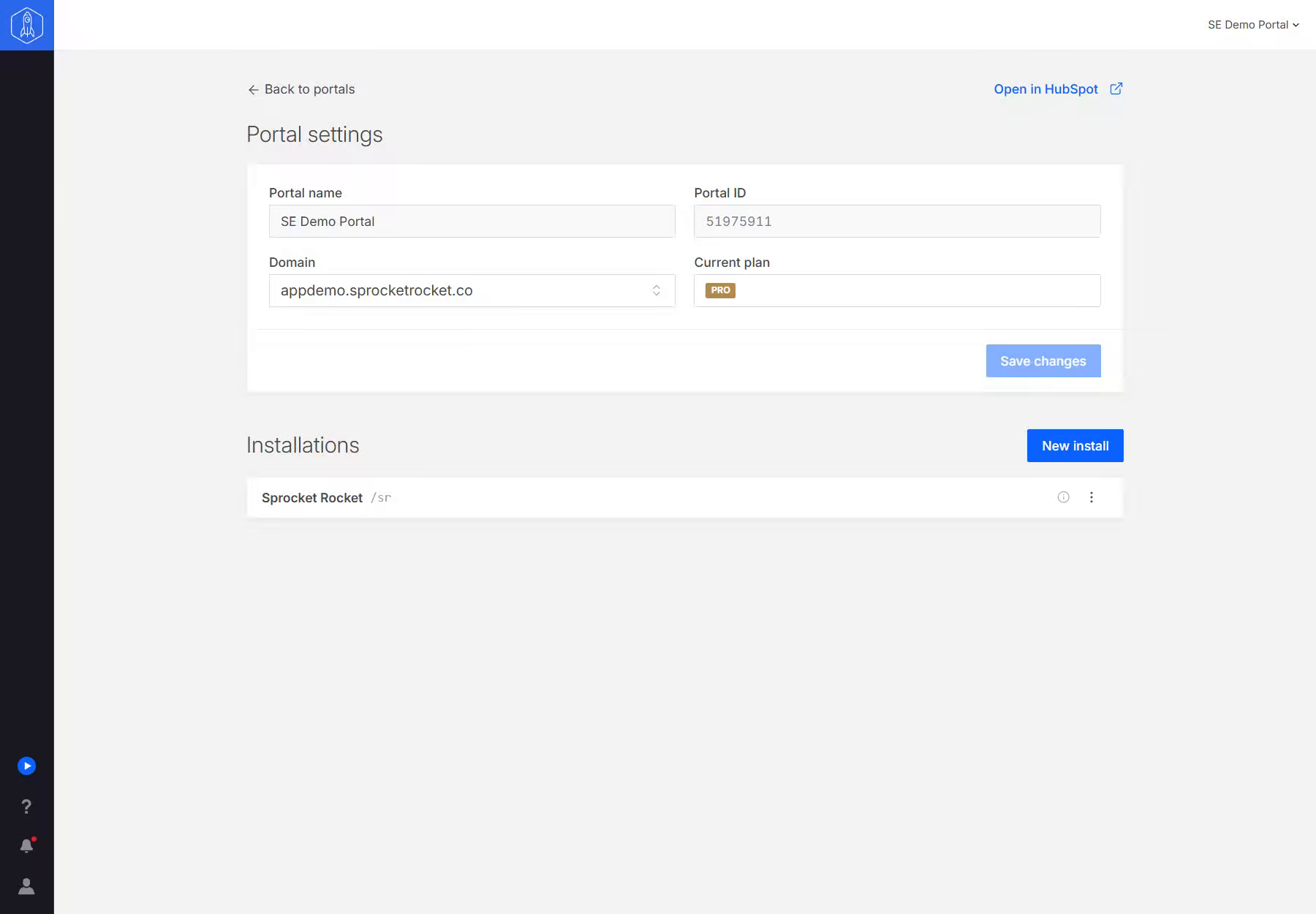Open the Sprocket Rocket logo home
Image resolution: width=1316 pixels, height=914 pixels.
[27, 25]
